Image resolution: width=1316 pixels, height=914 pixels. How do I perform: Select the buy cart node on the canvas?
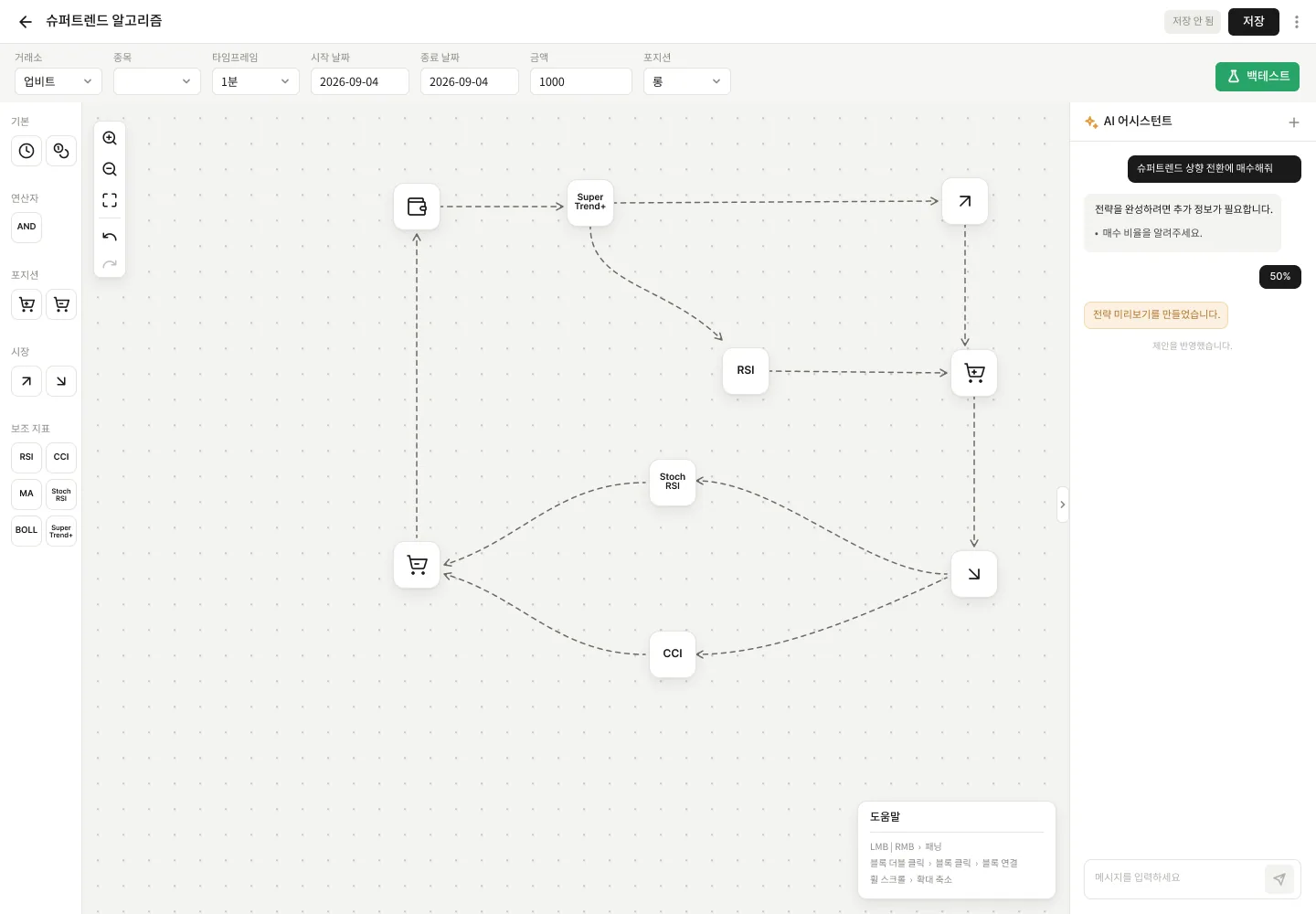tap(974, 373)
